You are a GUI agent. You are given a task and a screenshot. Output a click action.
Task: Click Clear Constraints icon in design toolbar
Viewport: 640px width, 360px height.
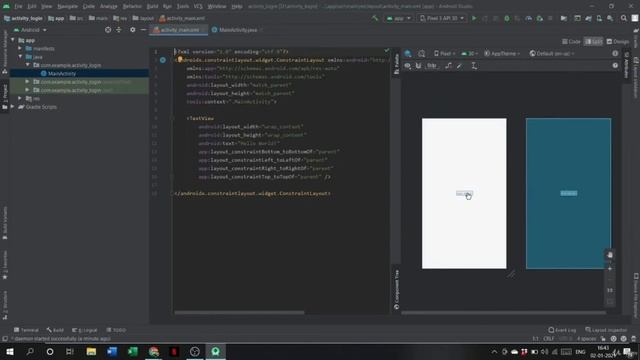tap(448, 66)
